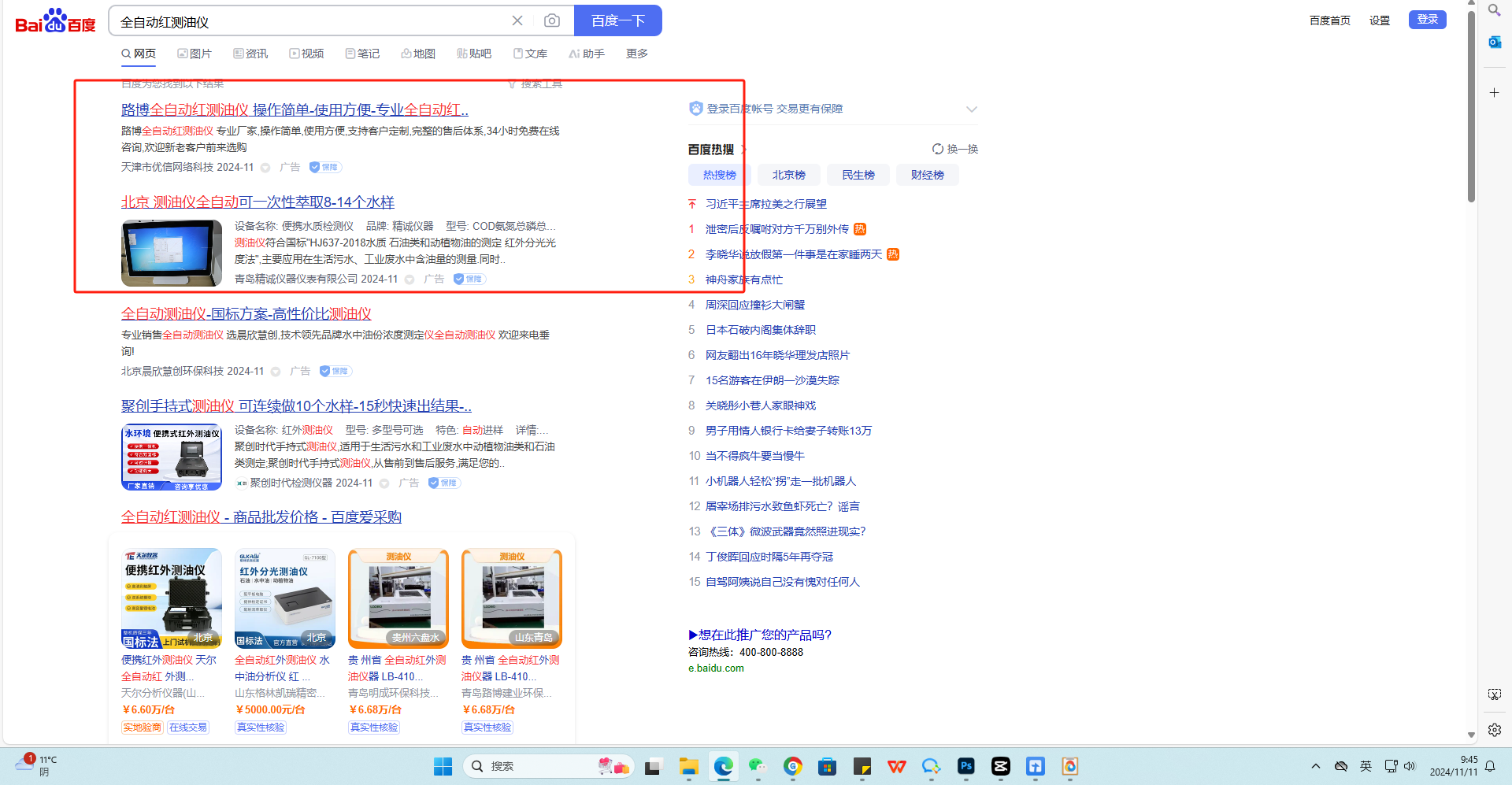Expand the login security notice chevron
This screenshot has height=785, width=1512.
(x=971, y=109)
